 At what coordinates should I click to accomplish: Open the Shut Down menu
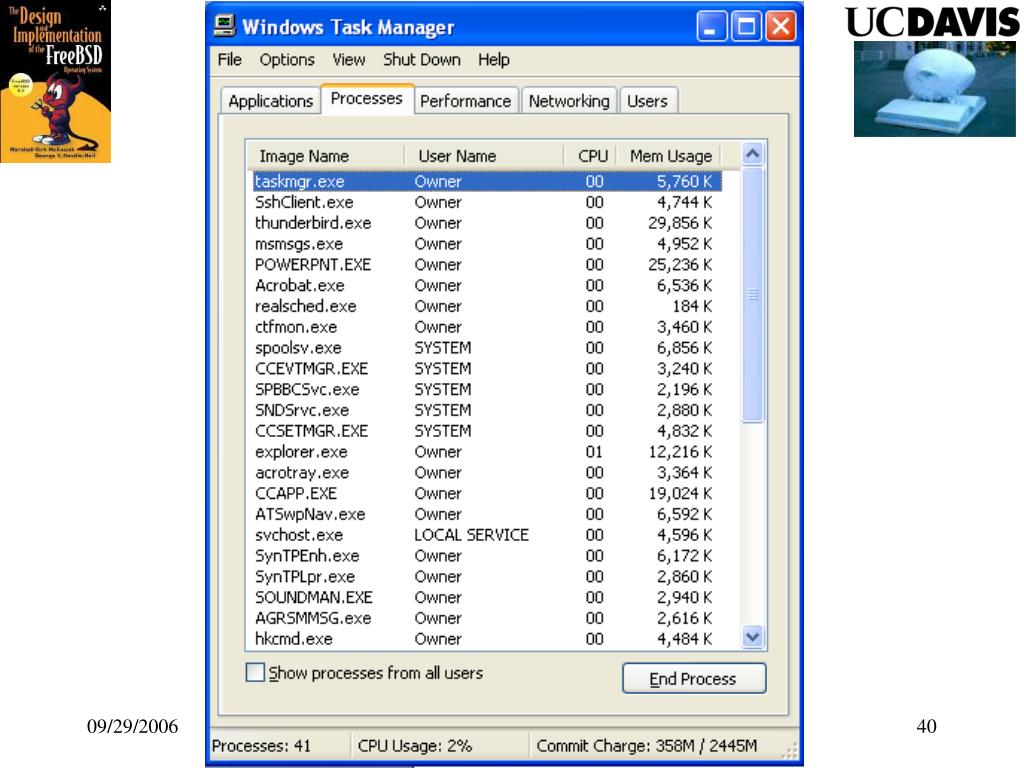pyautogui.click(x=421, y=59)
